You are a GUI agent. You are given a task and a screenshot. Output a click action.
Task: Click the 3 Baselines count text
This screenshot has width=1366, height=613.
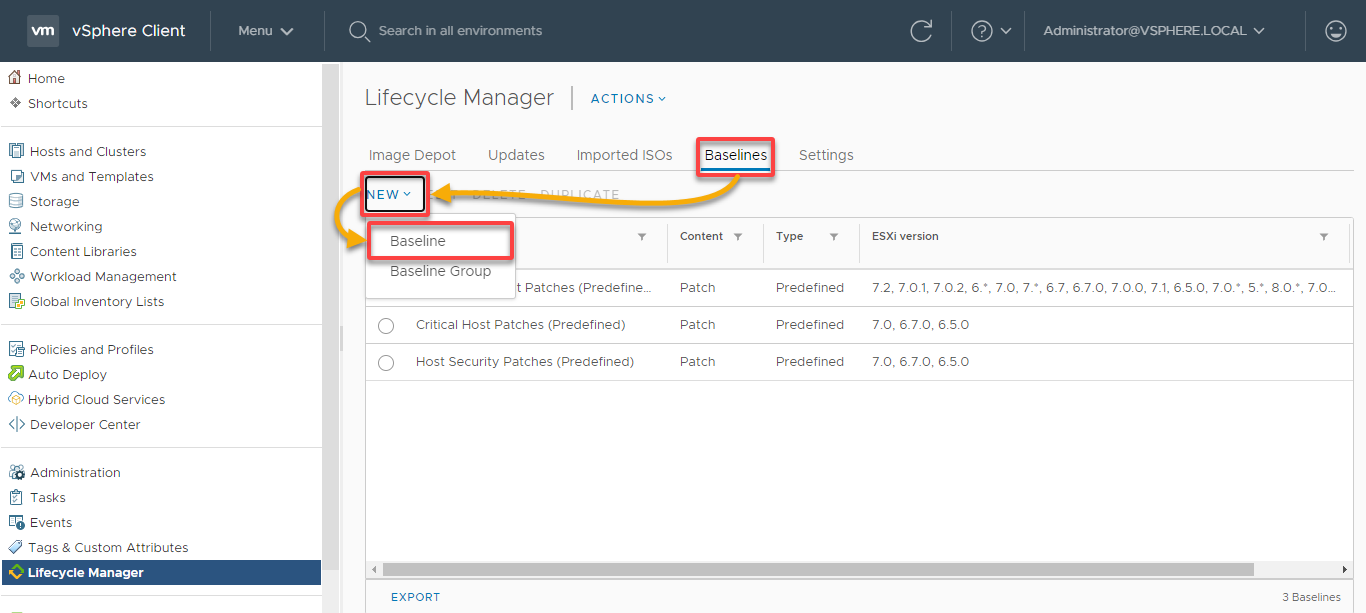pos(1311,597)
